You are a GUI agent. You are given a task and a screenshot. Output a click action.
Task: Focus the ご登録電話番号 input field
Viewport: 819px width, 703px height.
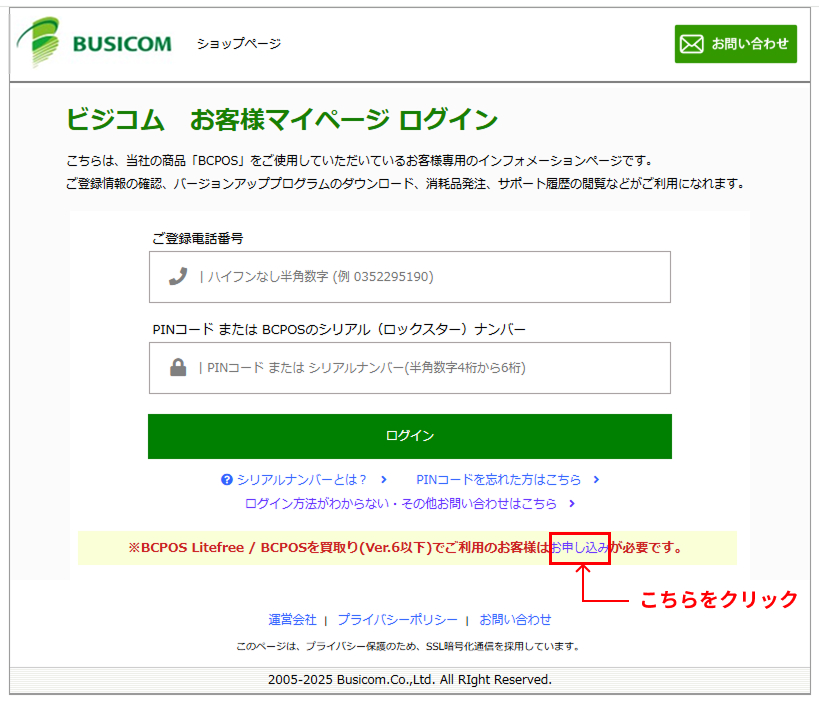pyautogui.click(x=430, y=277)
